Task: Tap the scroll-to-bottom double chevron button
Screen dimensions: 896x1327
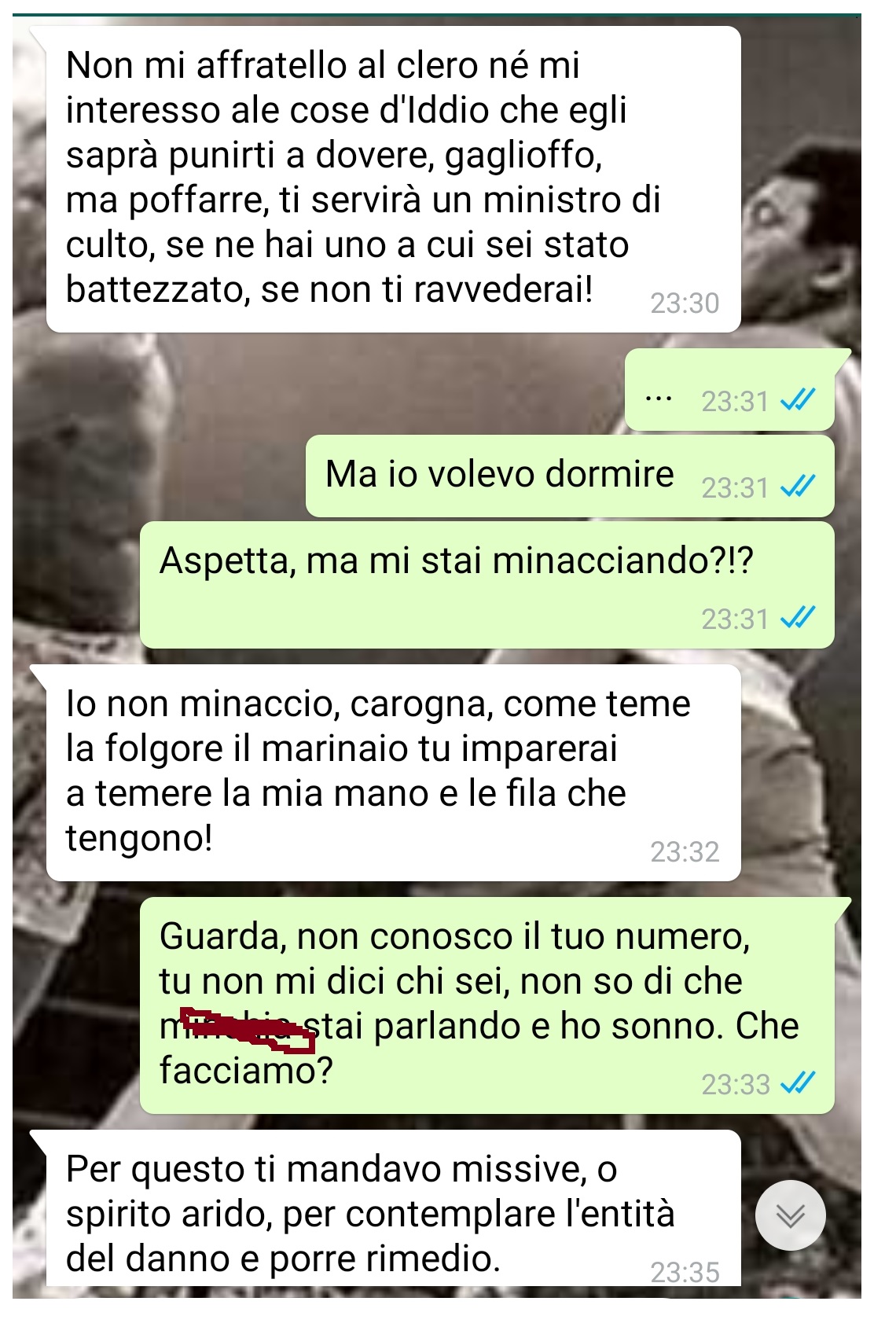Action: click(790, 1215)
